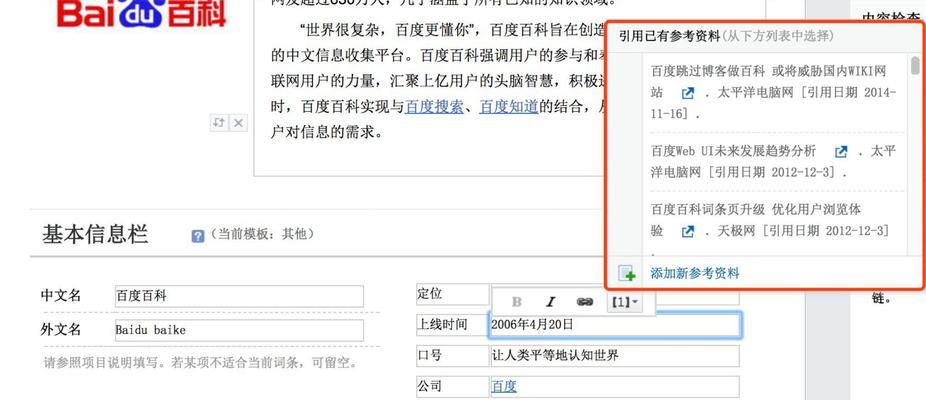Open external link for 天极网 reference
Screen dimensions: 926x400
(688, 231)
